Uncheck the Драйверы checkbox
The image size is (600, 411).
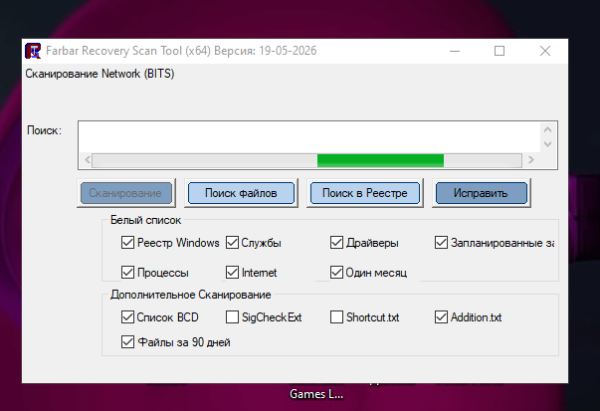(x=336, y=243)
